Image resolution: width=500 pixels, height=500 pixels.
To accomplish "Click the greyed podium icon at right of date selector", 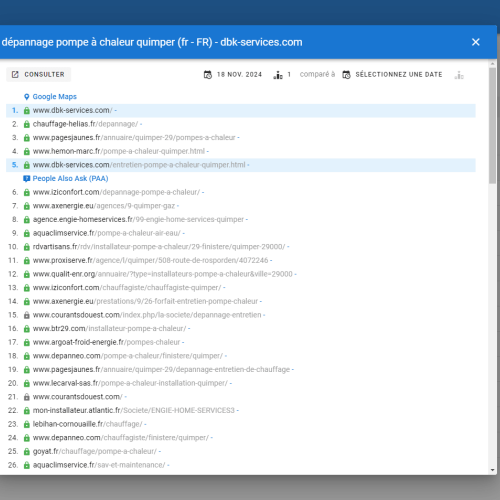I will coord(459,75).
